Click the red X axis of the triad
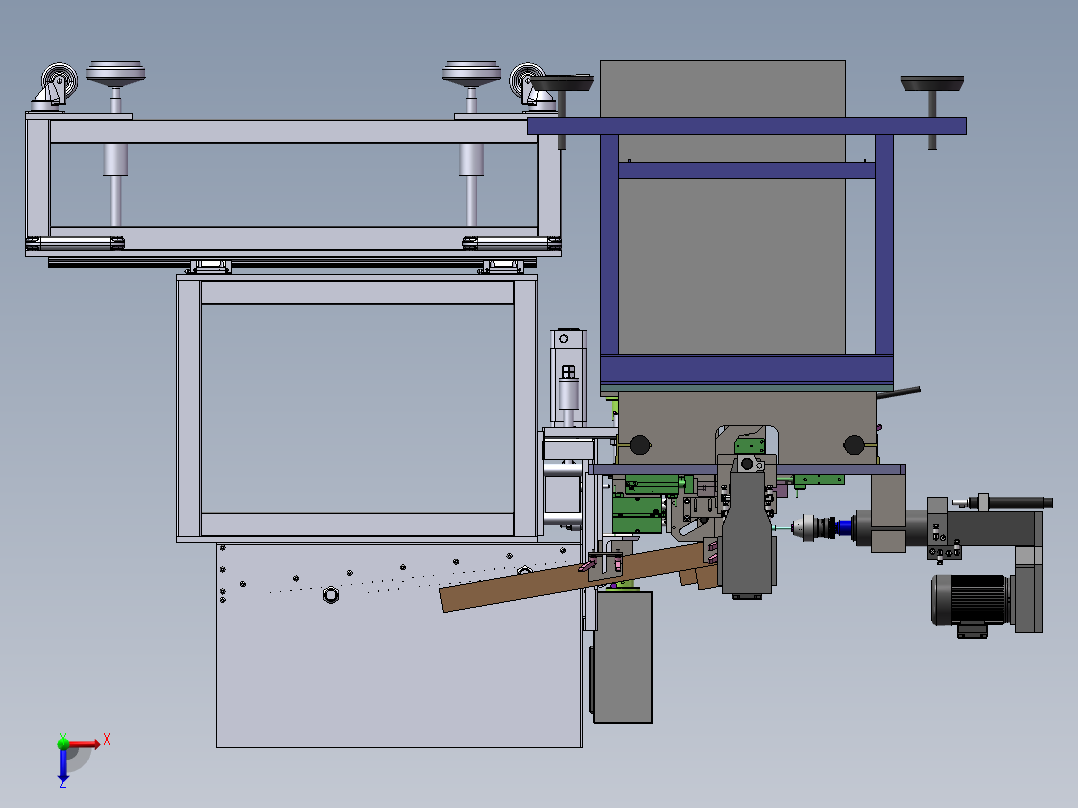Viewport: 1078px width, 808px height. coord(85,744)
